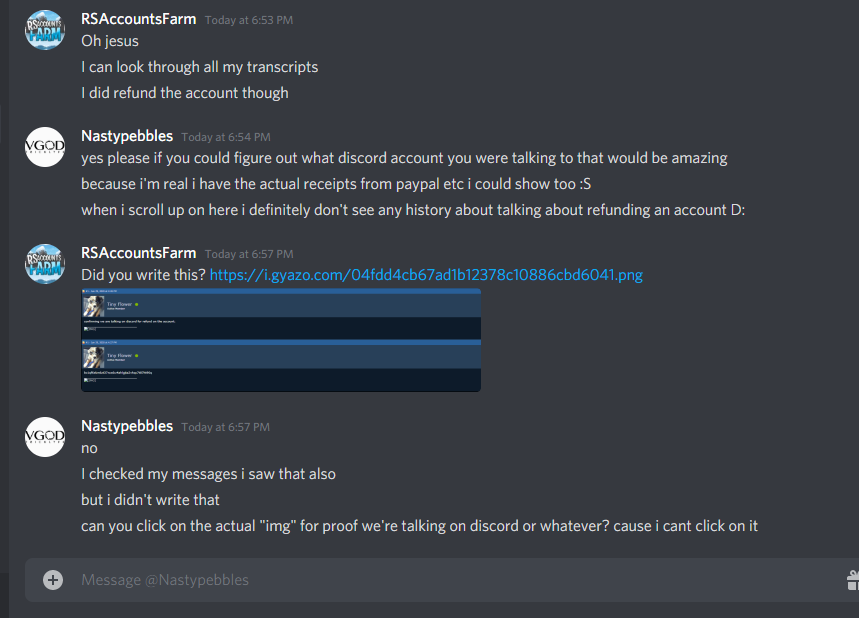859x618 pixels.
Task: Click RSAccountsFarm username above 'Did you write this?'
Action: [139, 253]
